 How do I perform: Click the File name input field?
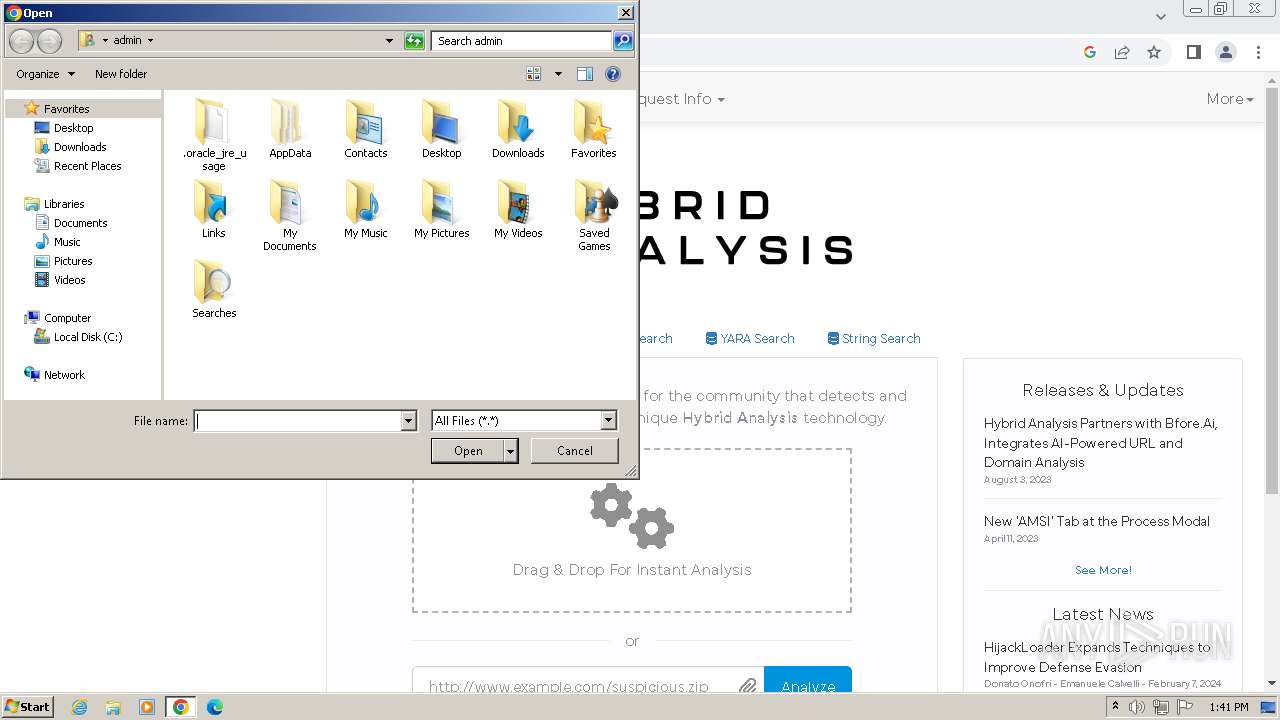pyautogui.click(x=298, y=421)
